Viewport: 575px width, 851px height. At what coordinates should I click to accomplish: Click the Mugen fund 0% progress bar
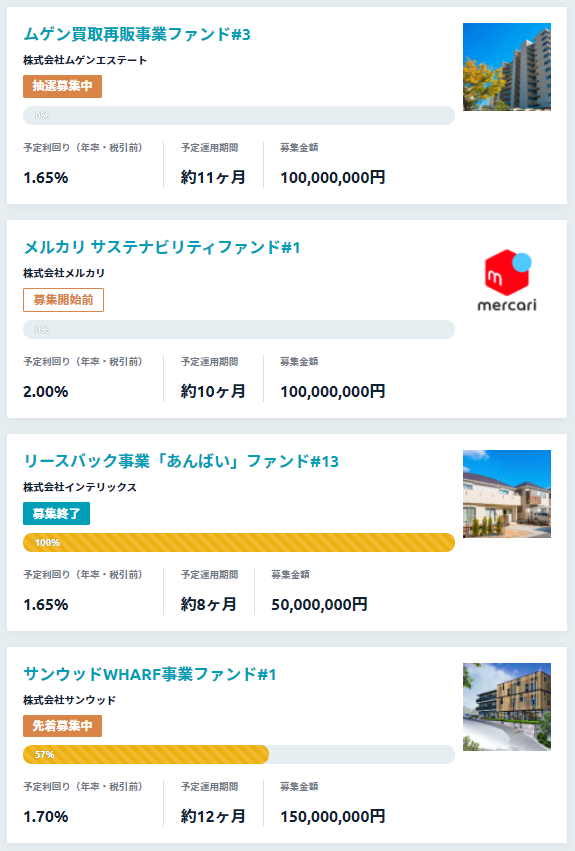click(x=239, y=116)
